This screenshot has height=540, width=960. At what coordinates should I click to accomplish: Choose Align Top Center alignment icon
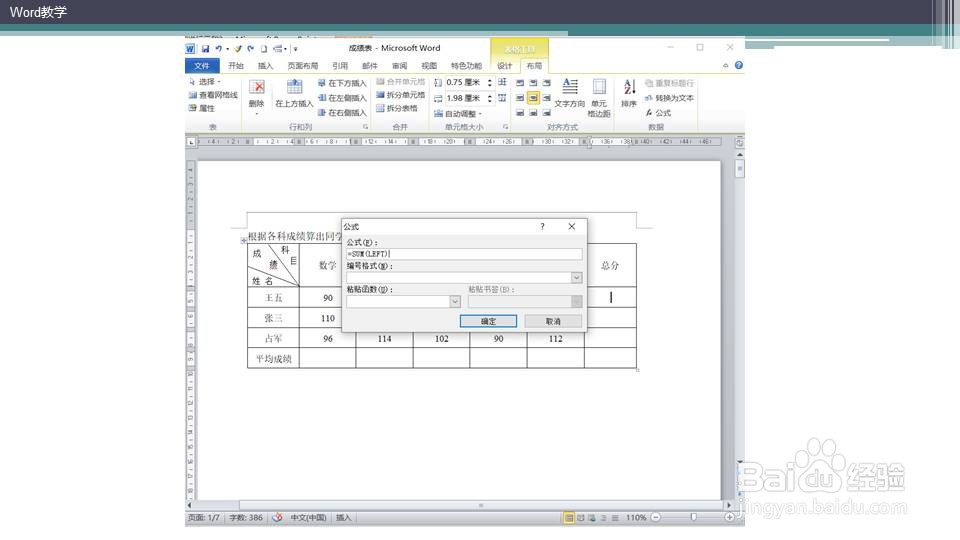(533, 83)
